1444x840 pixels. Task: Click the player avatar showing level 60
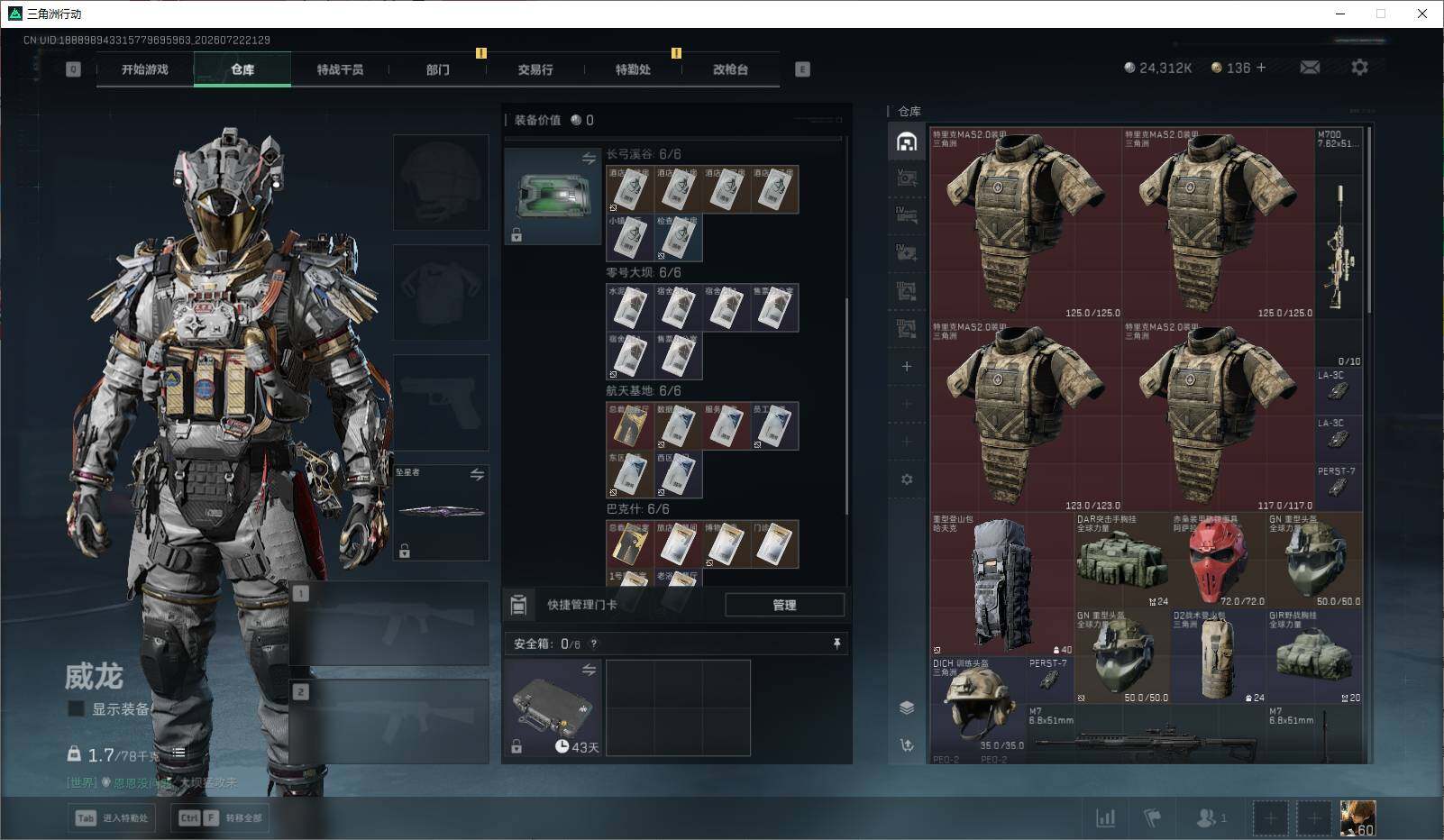[1357, 818]
